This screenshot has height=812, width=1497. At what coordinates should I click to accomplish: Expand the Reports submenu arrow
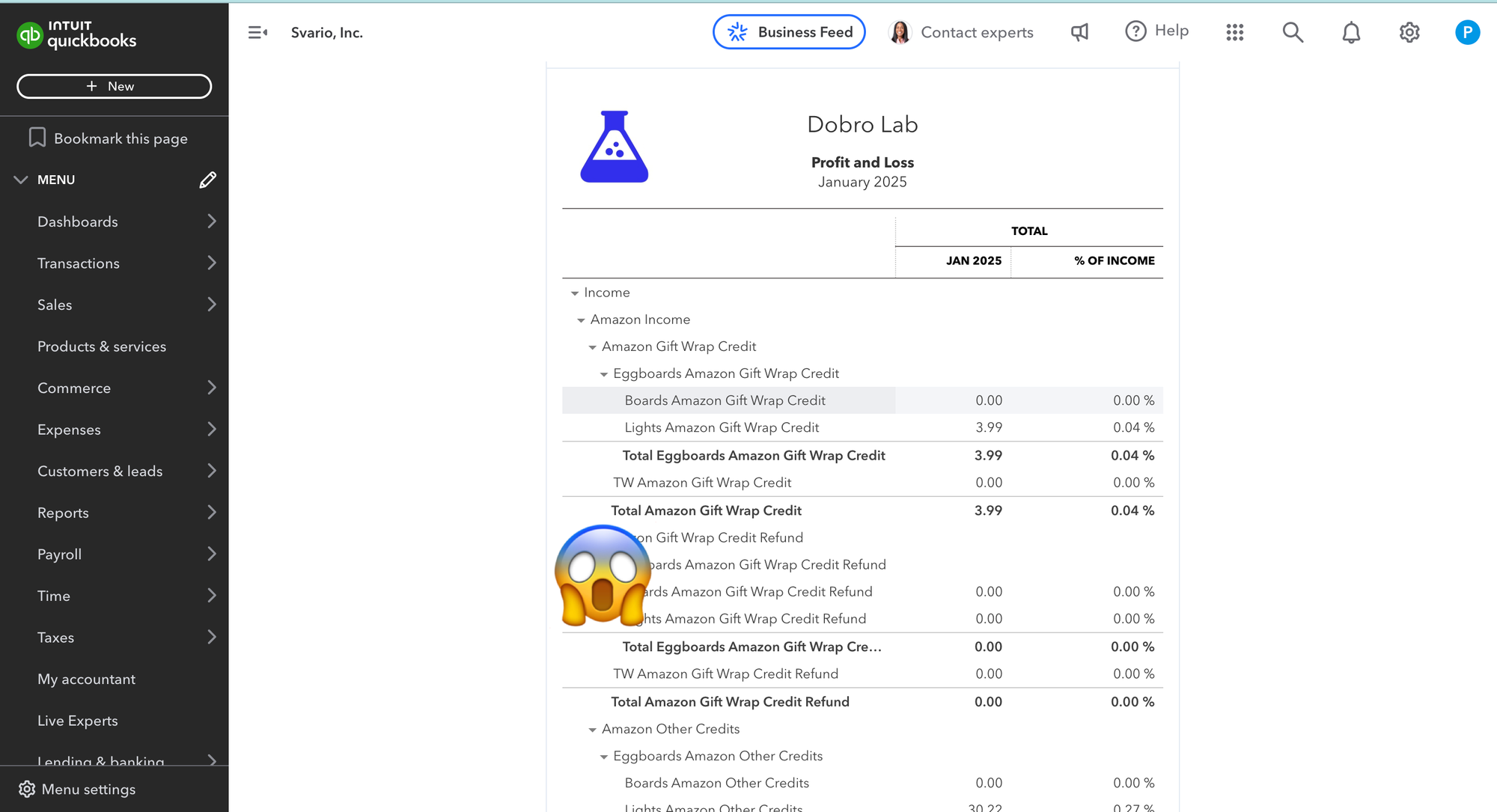click(212, 513)
